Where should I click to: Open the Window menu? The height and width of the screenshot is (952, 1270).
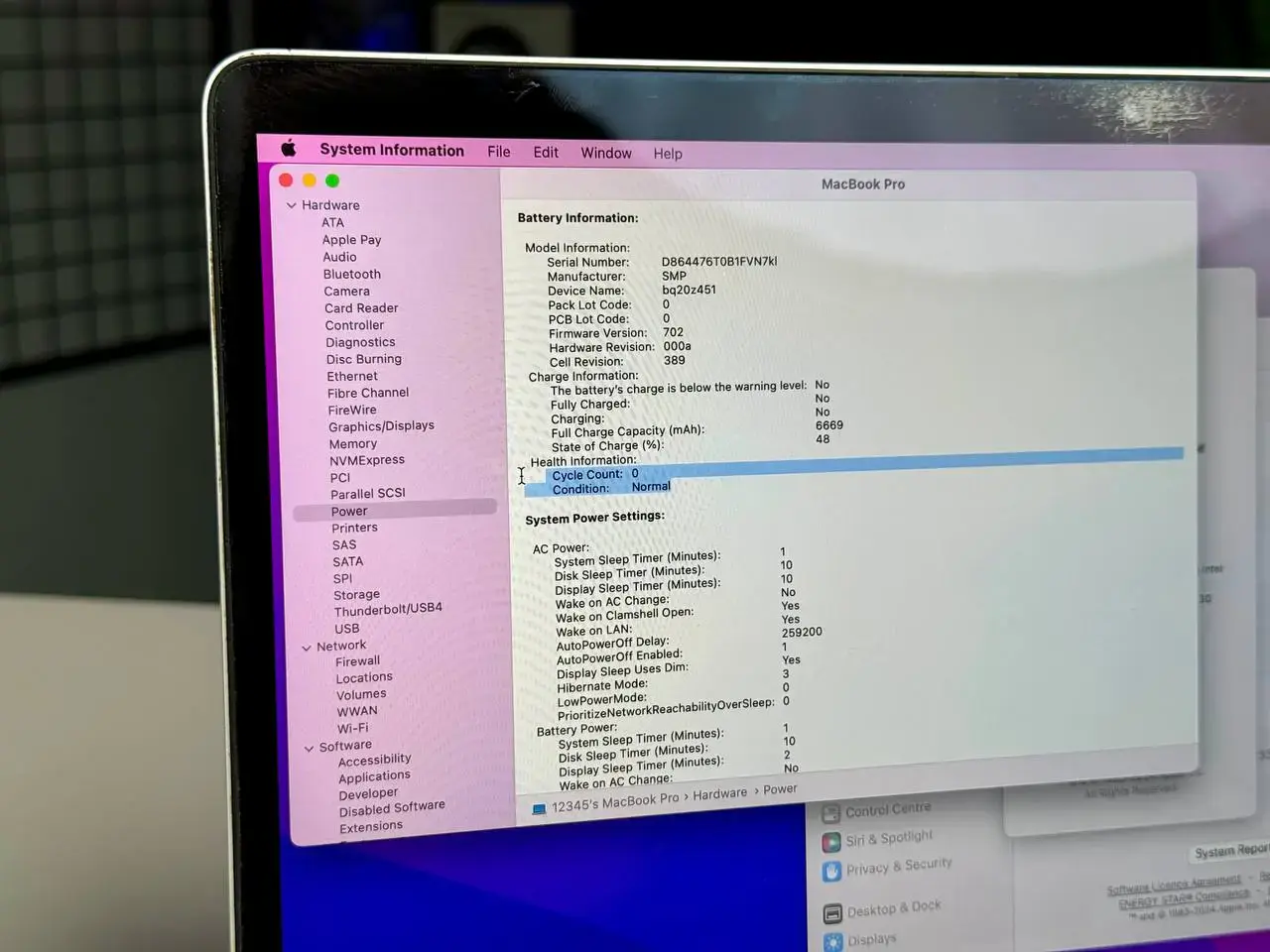pyautogui.click(x=606, y=153)
